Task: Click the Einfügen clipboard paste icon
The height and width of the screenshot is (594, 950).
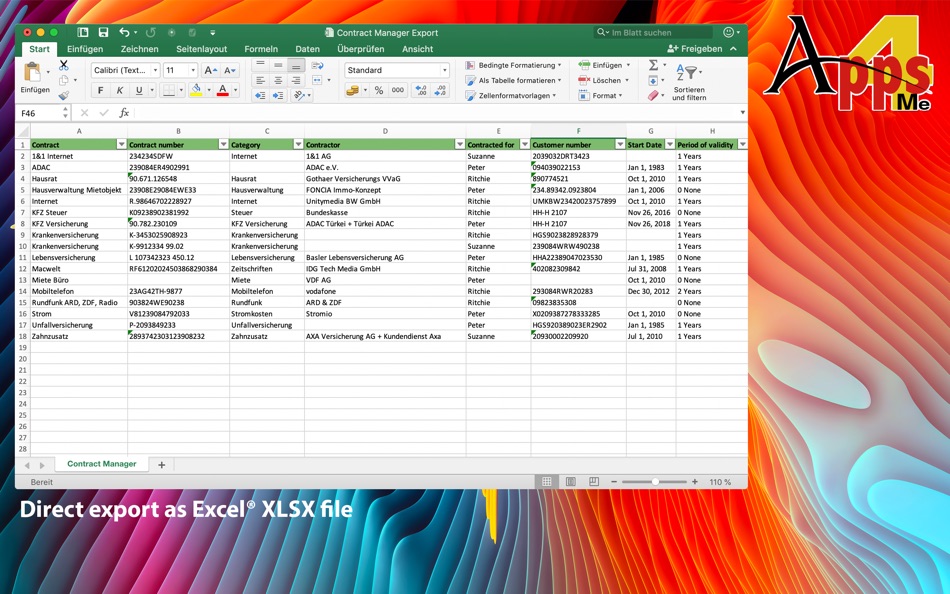Action: click(x=32, y=72)
